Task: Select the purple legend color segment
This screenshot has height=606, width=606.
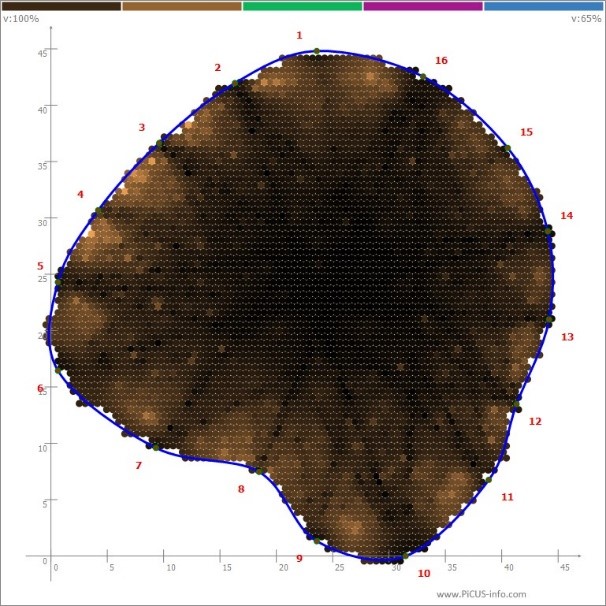Action: click(x=423, y=6)
